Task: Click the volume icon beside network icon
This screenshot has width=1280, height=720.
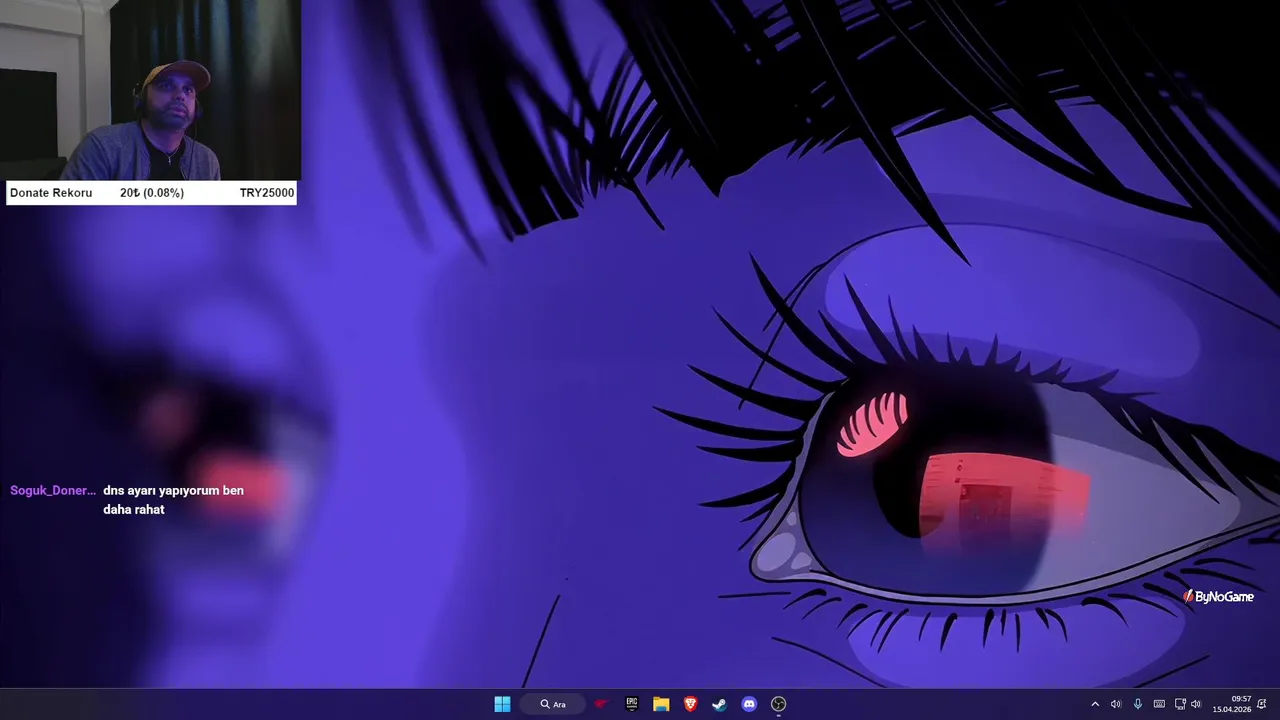Action: click(1196, 704)
